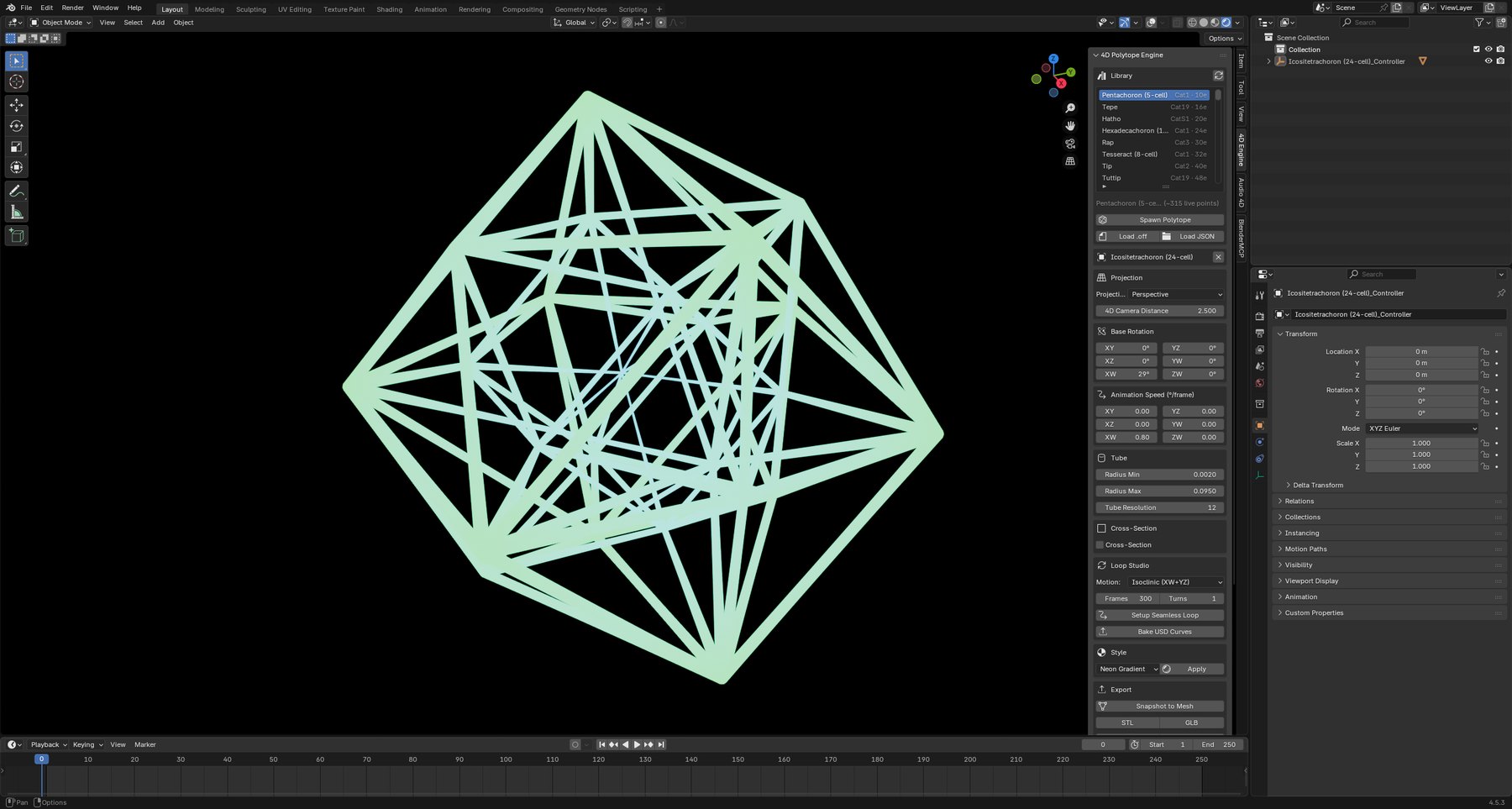Open Object properties tab icon
1512x809 pixels.
click(1259, 425)
